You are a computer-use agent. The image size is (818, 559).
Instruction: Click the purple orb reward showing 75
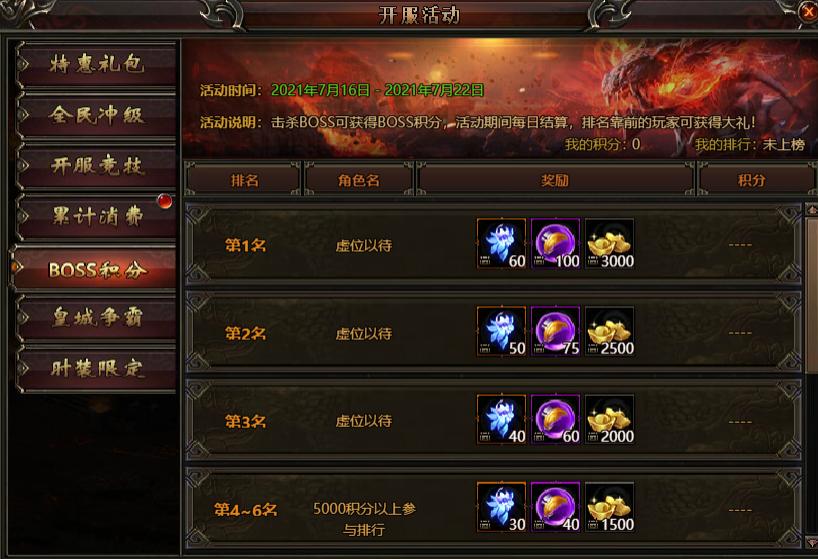[x=556, y=331]
